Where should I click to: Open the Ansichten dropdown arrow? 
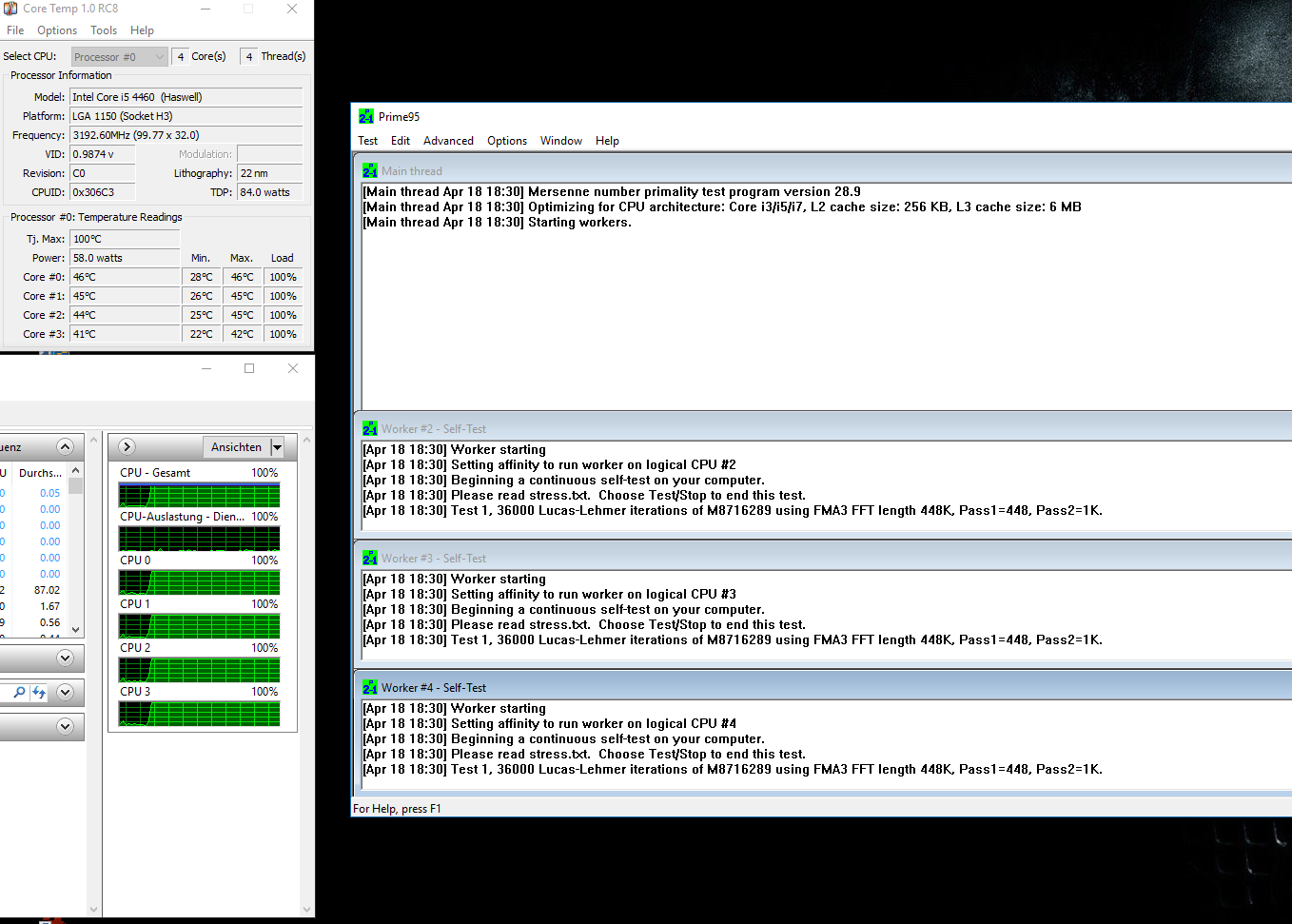tap(277, 447)
